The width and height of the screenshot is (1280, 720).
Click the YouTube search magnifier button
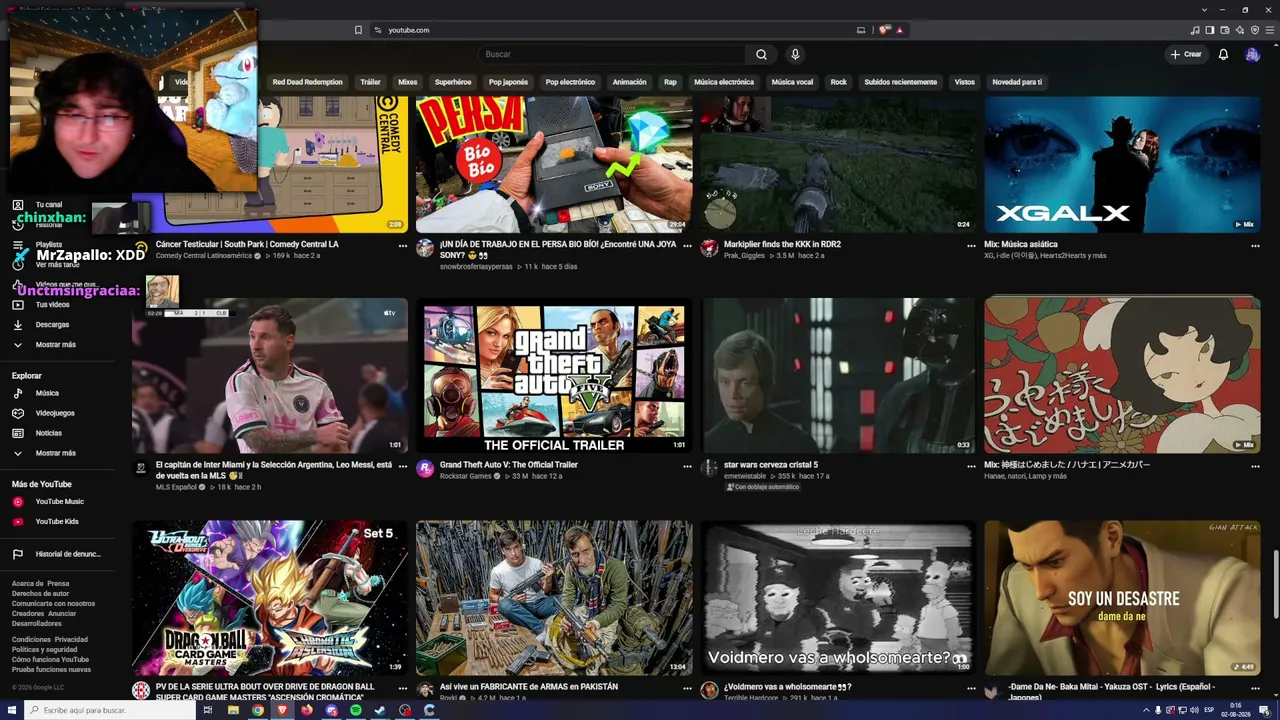coord(761,54)
